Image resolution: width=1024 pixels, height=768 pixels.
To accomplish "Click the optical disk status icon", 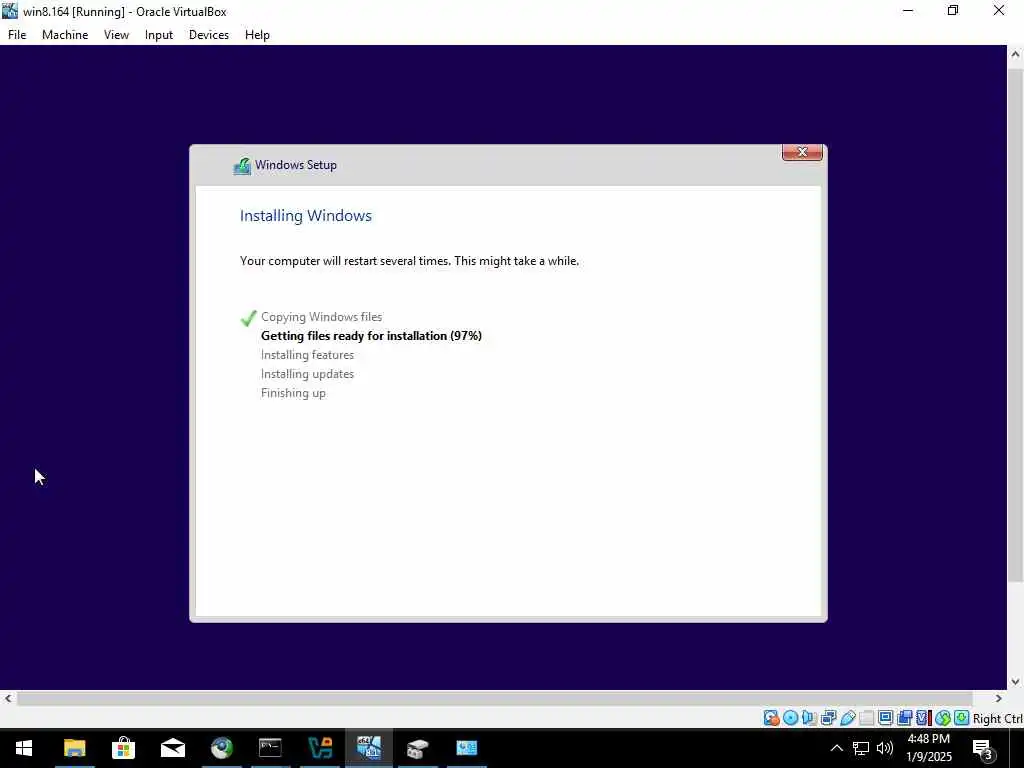I will [x=790, y=718].
